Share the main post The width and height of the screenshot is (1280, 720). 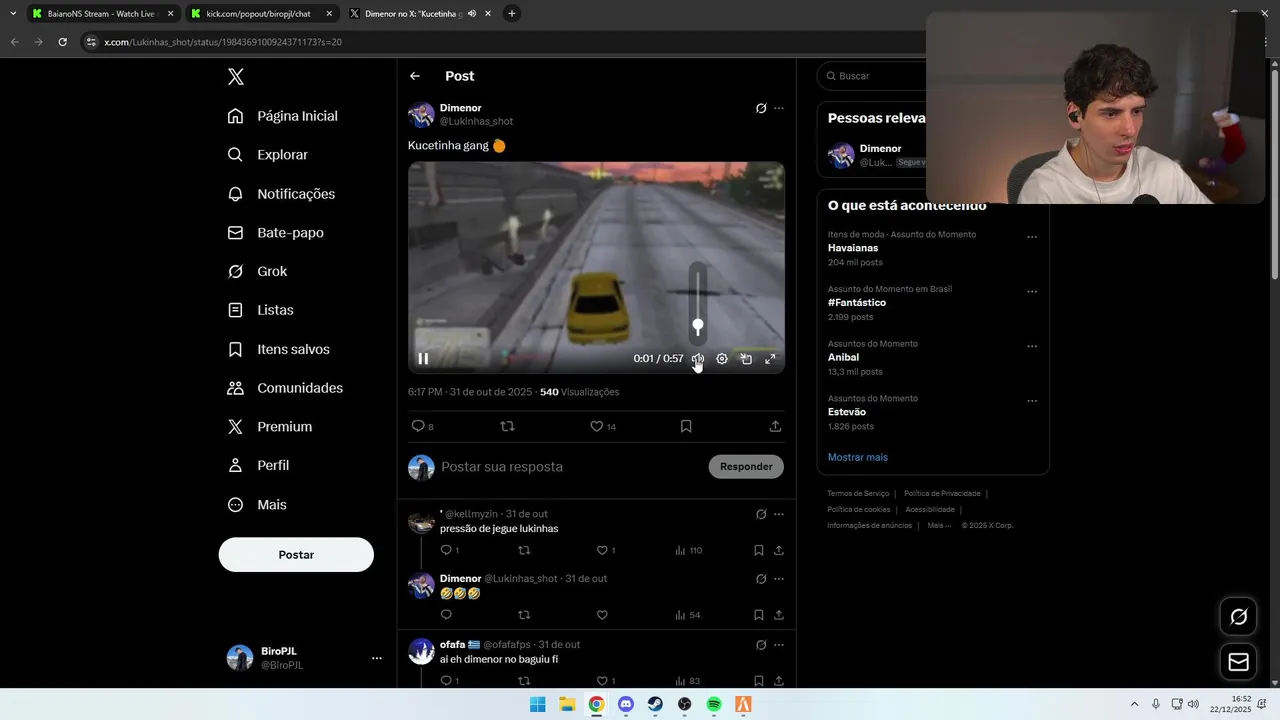(775, 426)
